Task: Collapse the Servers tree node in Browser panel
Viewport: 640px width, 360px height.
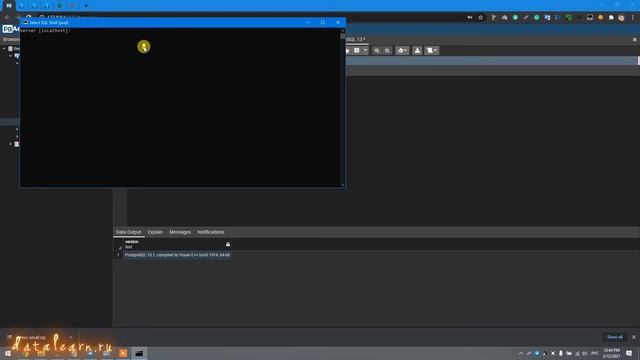Action: click(4, 49)
